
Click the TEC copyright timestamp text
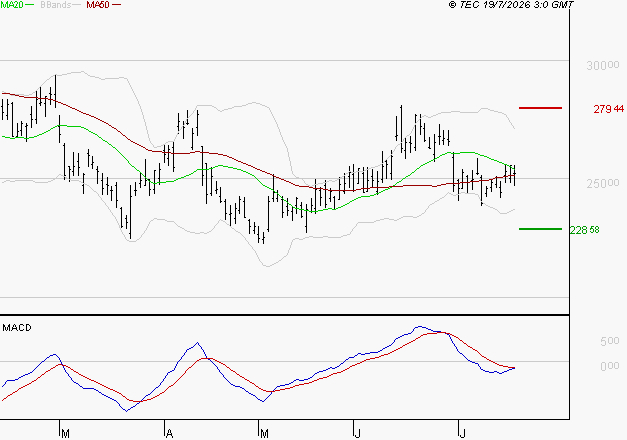tap(511, 4)
